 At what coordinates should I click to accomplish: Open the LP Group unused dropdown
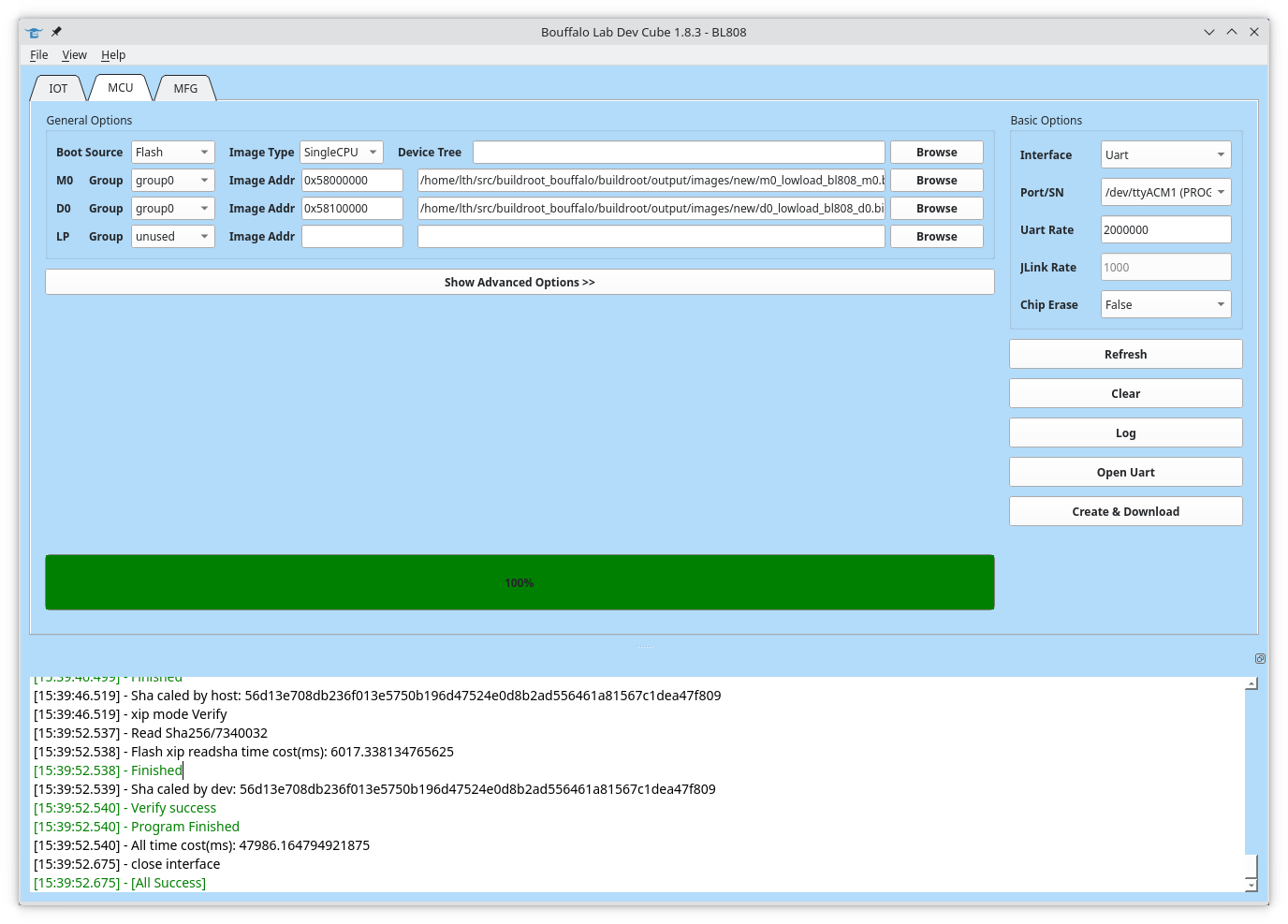tap(173, 237)
